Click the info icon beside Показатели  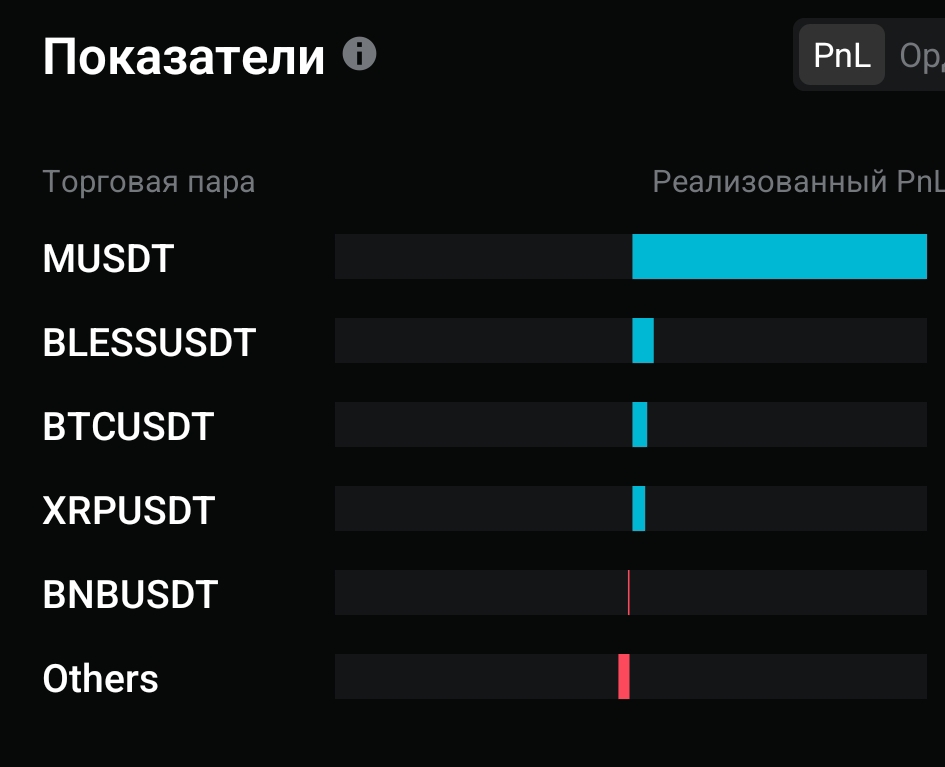[359, 54]
